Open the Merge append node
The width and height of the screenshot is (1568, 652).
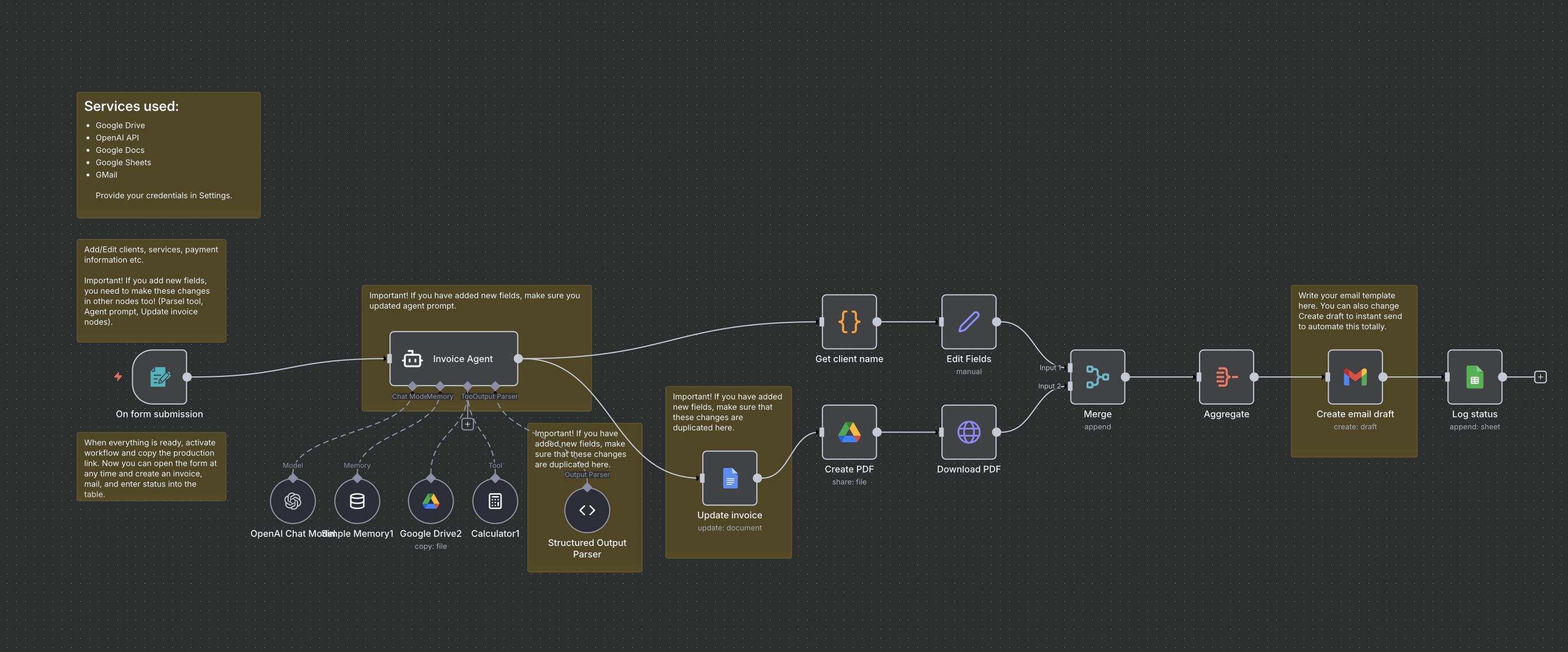click(1097, 377)
